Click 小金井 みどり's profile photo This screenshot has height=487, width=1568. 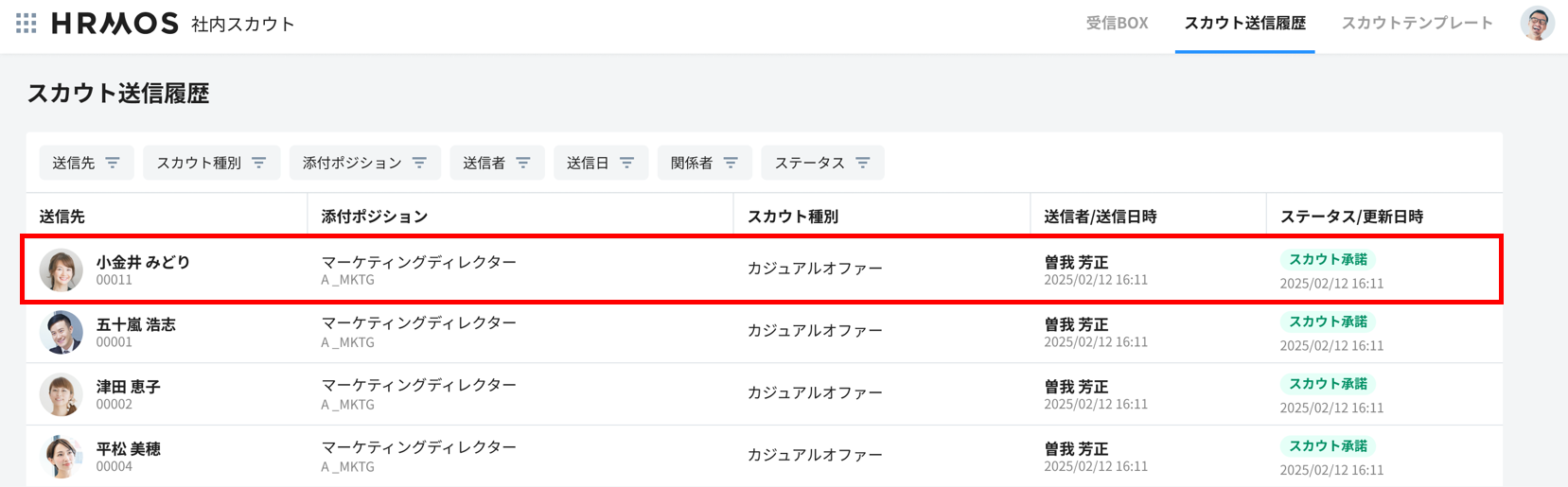[62, 270]
